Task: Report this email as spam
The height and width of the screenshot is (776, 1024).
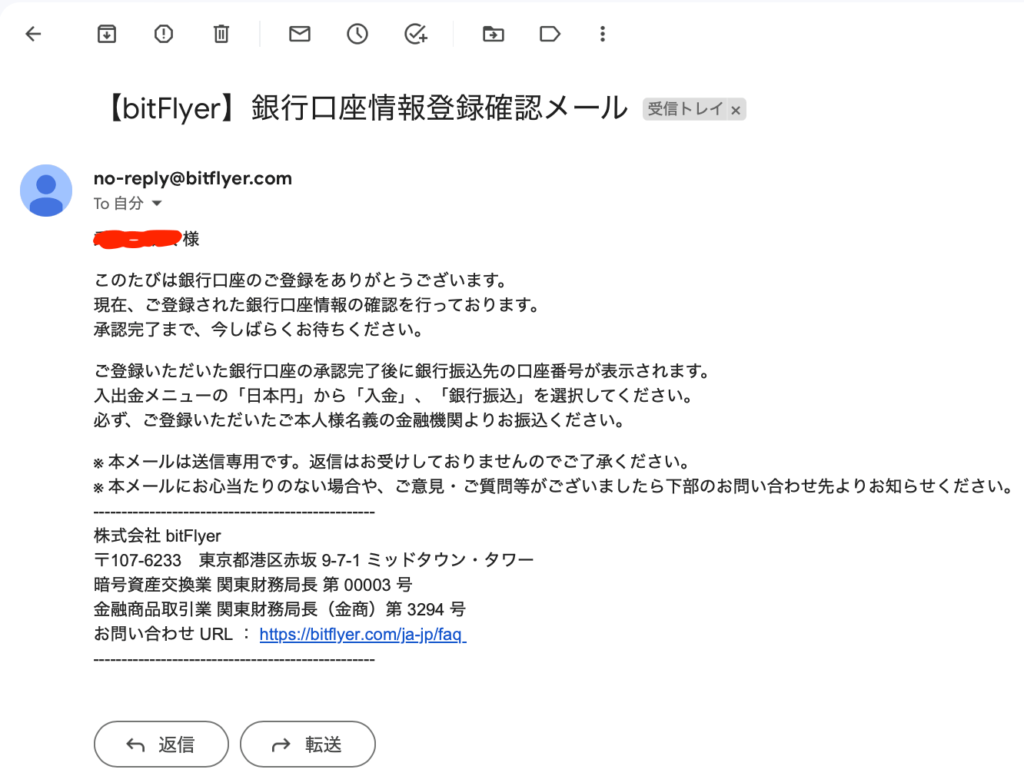Action: 163,34
